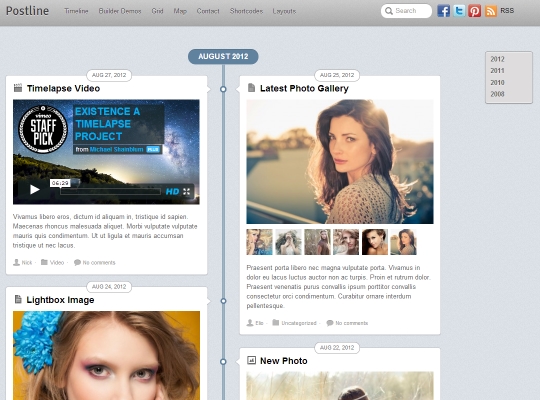Viewport: 540px width, 400px height.
Task: Open the New Photo post title
Action: coord(283,361)
